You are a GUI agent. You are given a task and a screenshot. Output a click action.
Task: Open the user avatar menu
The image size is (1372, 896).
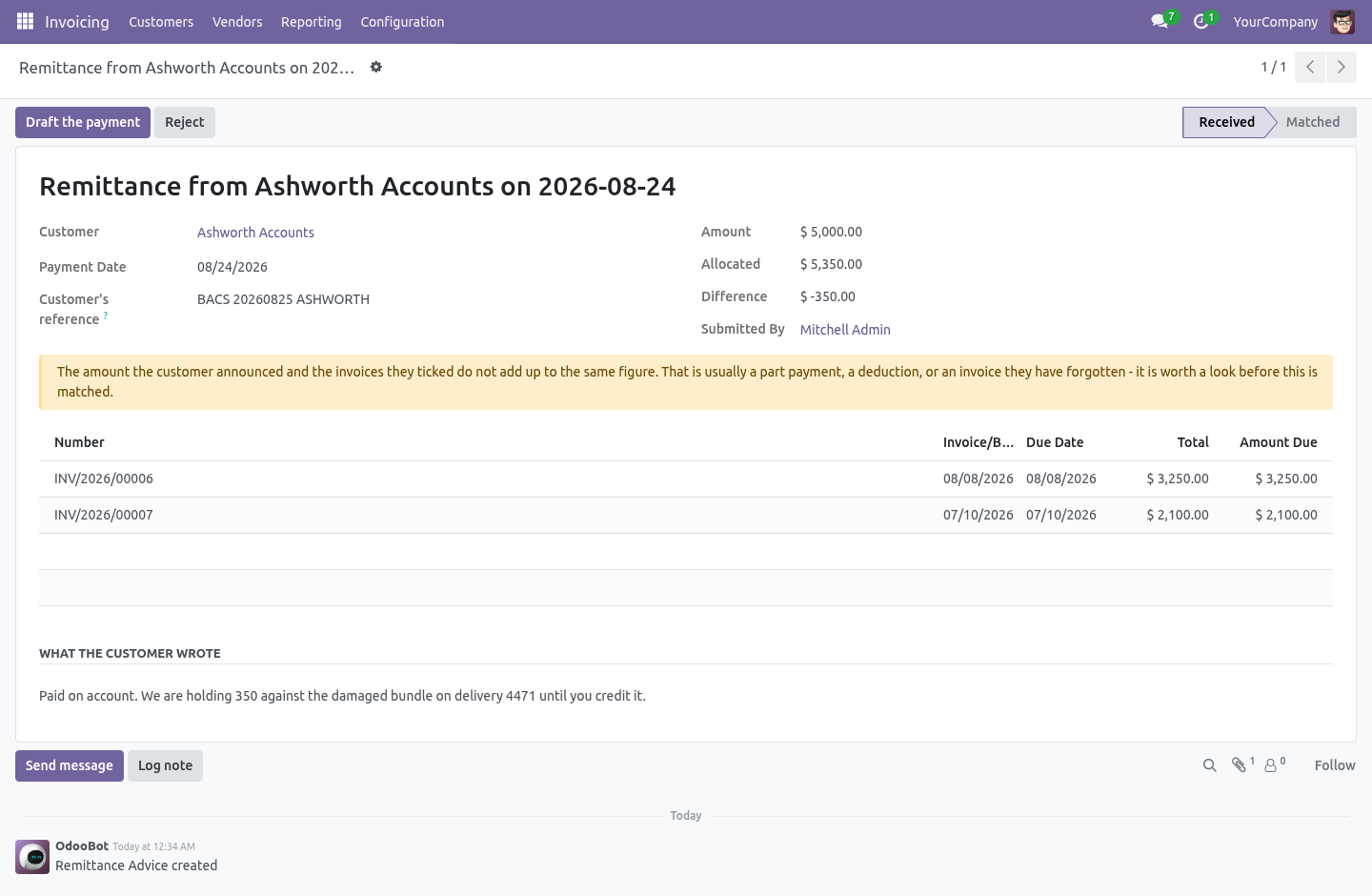1342,21
